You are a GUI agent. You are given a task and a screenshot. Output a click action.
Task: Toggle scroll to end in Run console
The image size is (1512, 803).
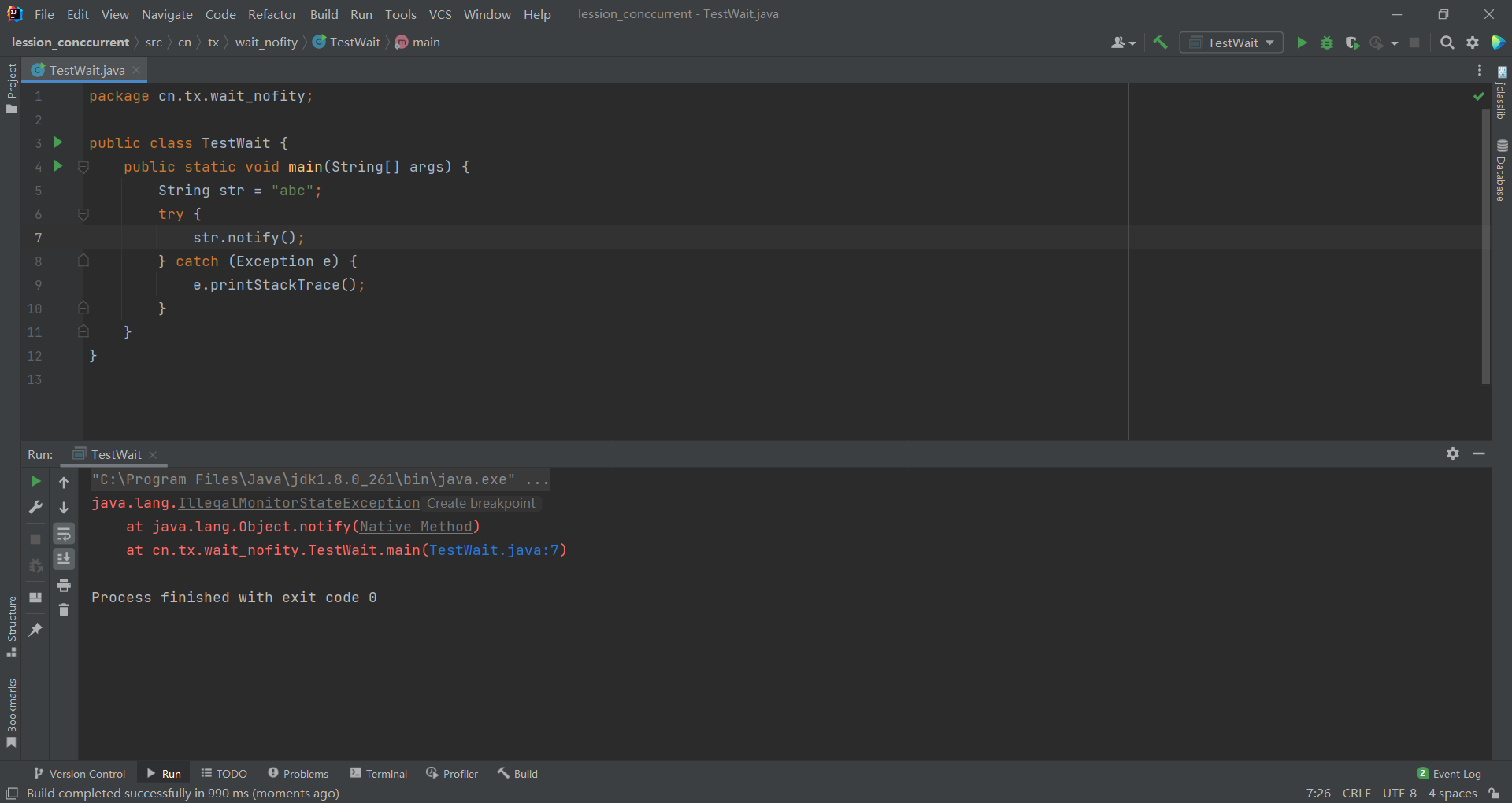(x=64, y=559)
